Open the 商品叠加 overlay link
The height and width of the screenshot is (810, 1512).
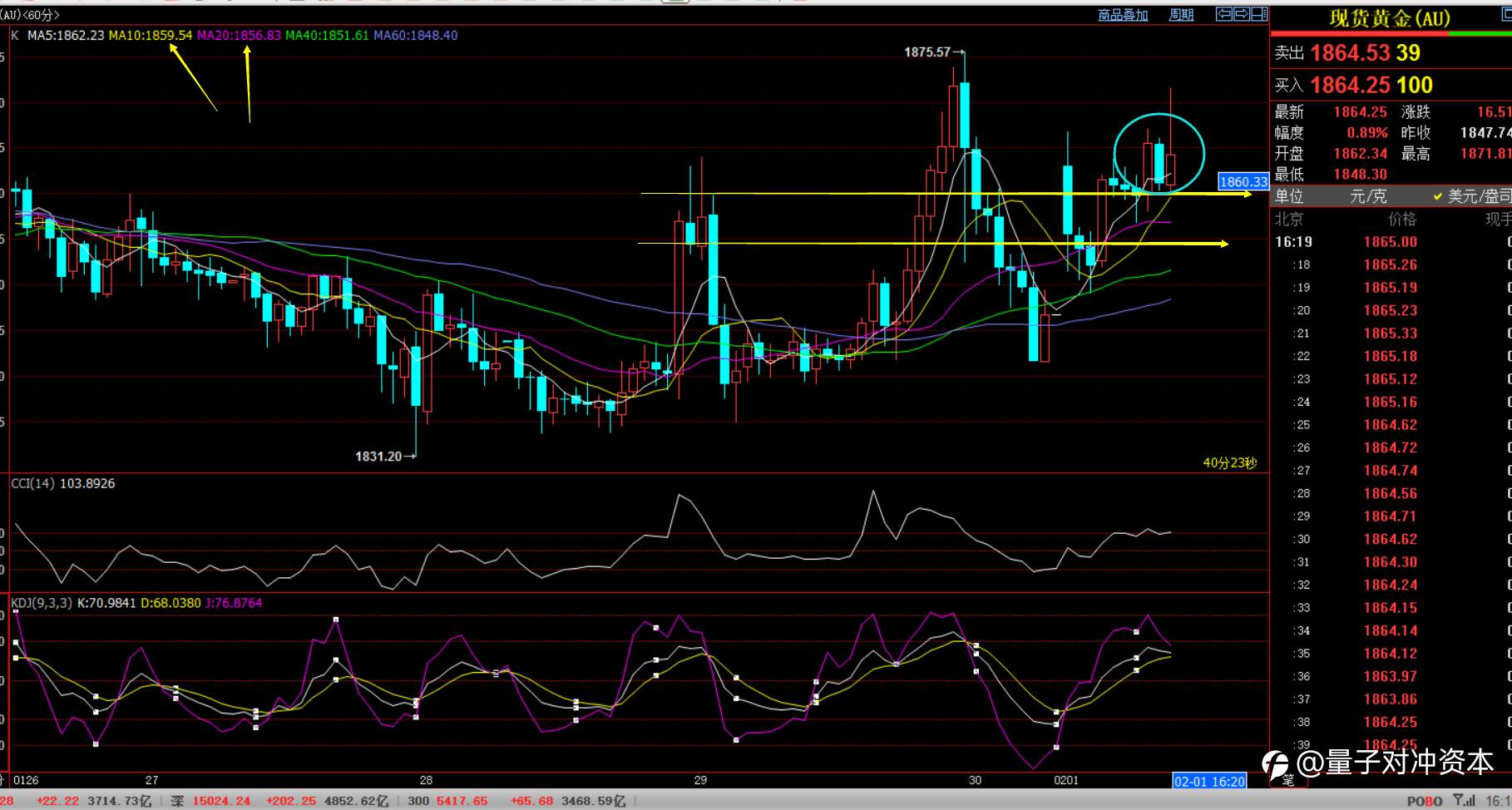[1123, 15]
